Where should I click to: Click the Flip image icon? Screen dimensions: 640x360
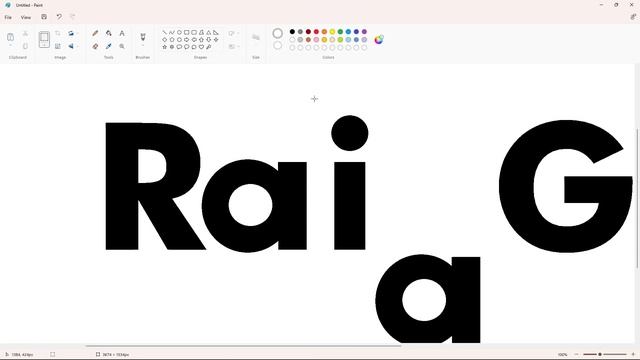coord(71,46)
